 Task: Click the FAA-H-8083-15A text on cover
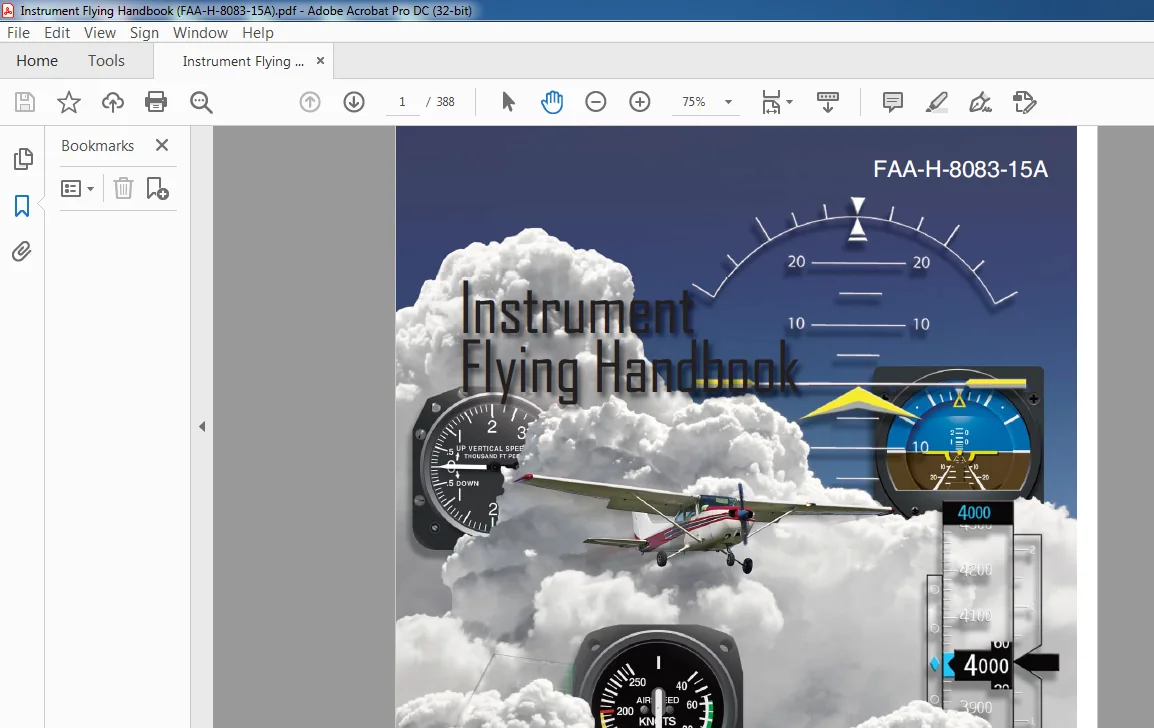960,169
